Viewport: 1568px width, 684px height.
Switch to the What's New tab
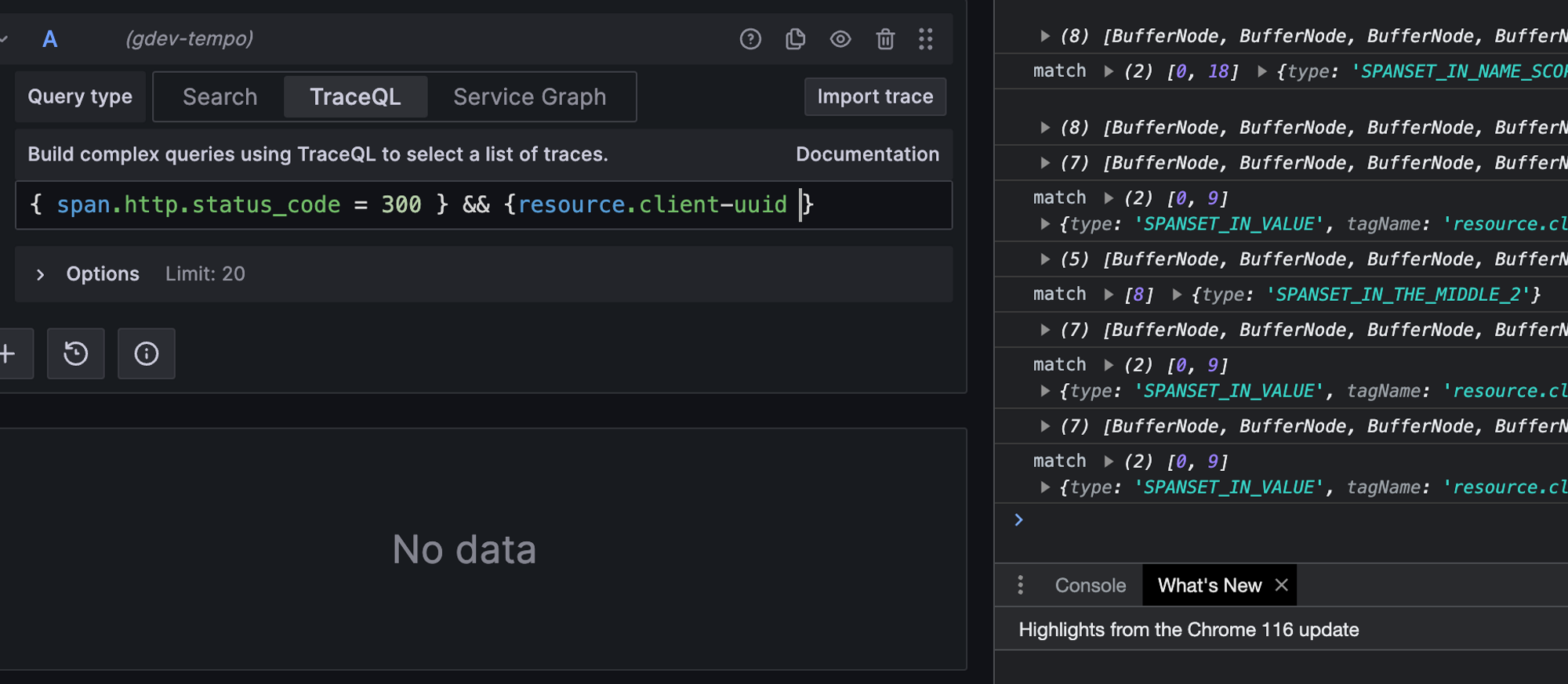pos(1209,585)
